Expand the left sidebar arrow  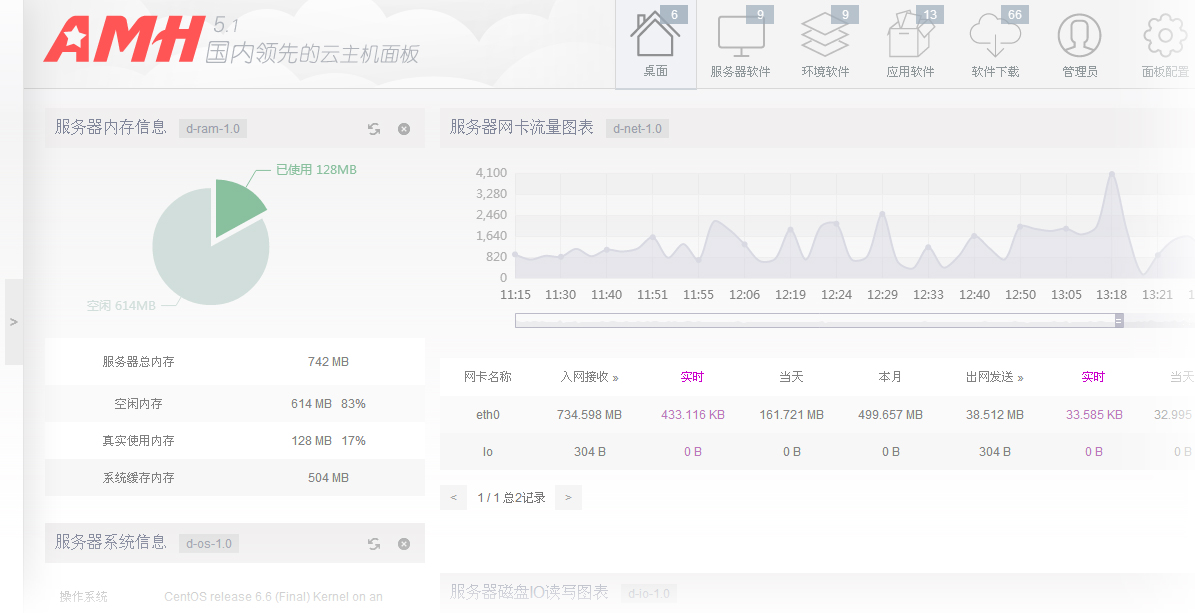[13, 322]
